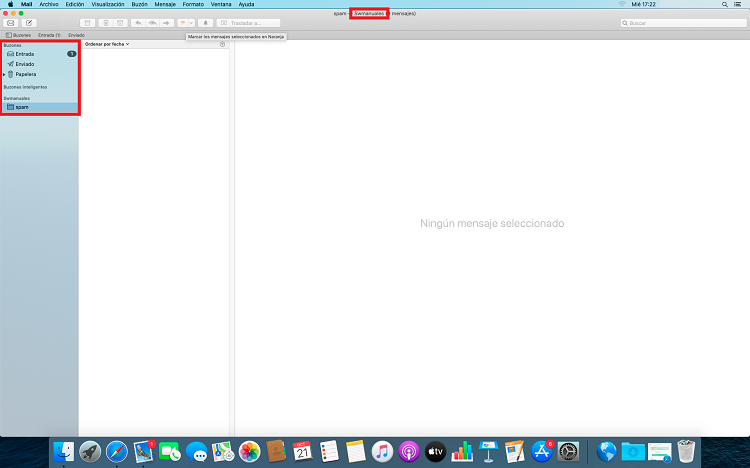Click the Get New Mail envelope icon
The width and height of the screenshot is (750, 468).
11,23
